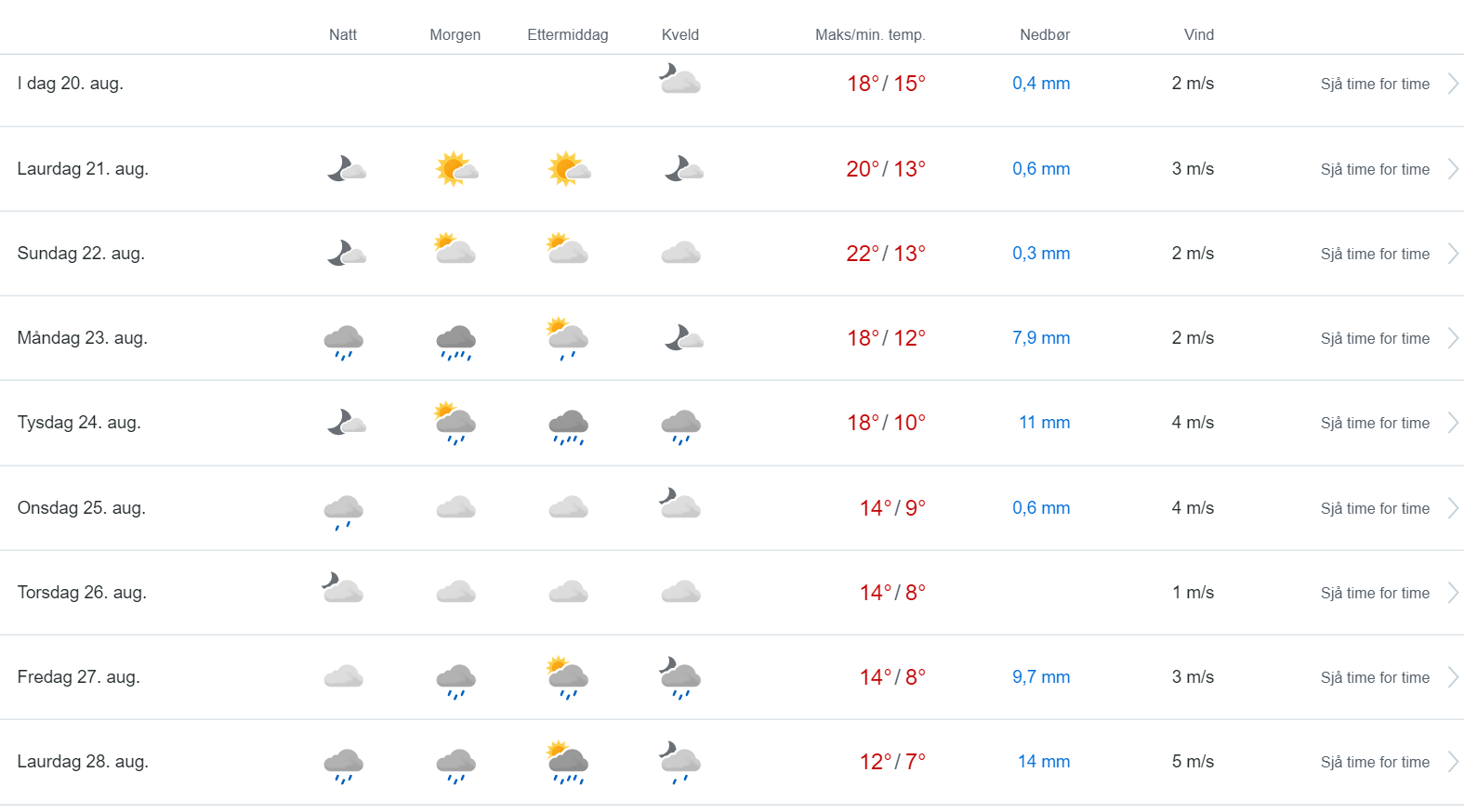This screenshot has height=812, width=1464.
Task: Click Onsdag 25. aug. night light rain icon
Action: click(x=343, y=511)
